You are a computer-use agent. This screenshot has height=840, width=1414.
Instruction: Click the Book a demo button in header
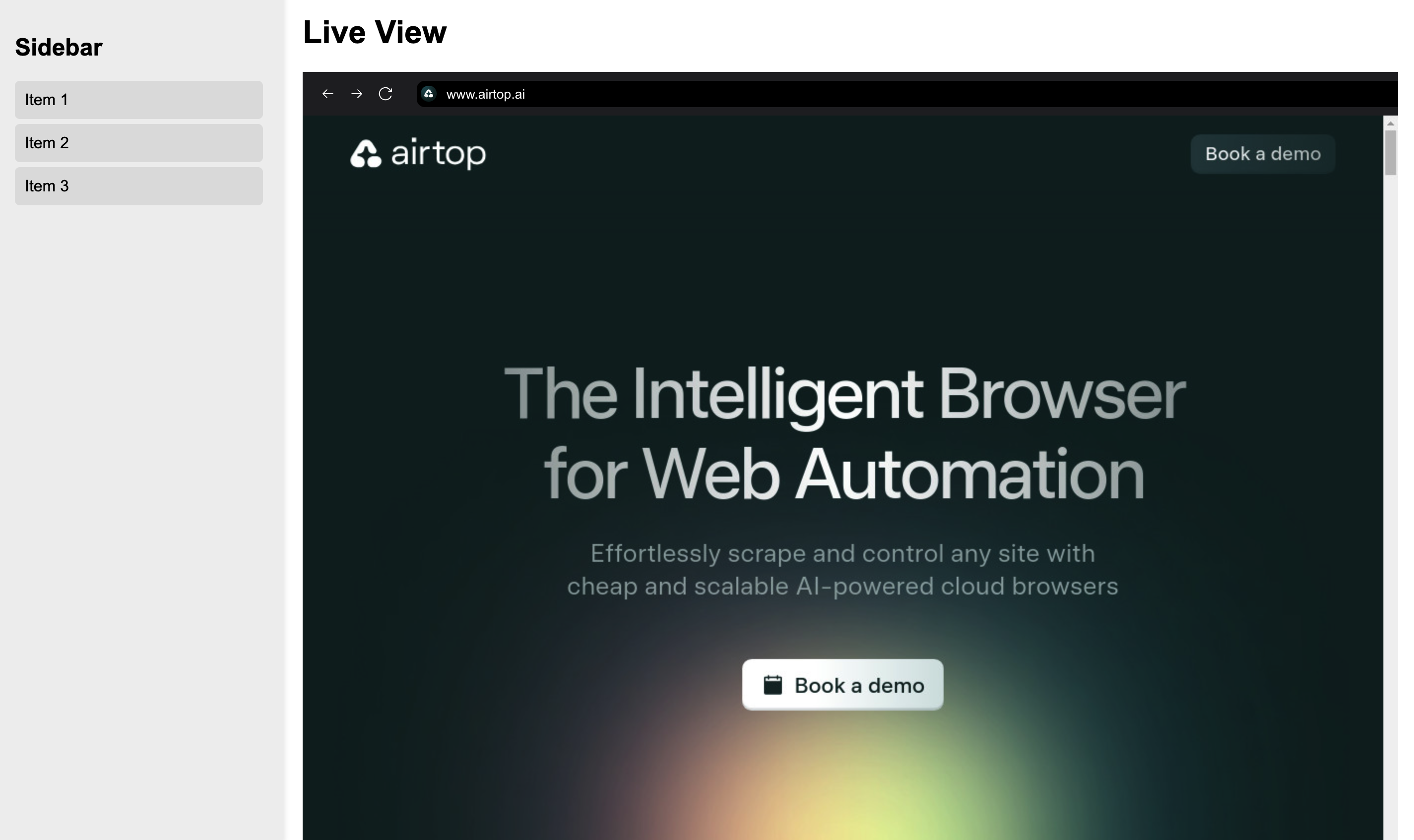pos(1263,154)
